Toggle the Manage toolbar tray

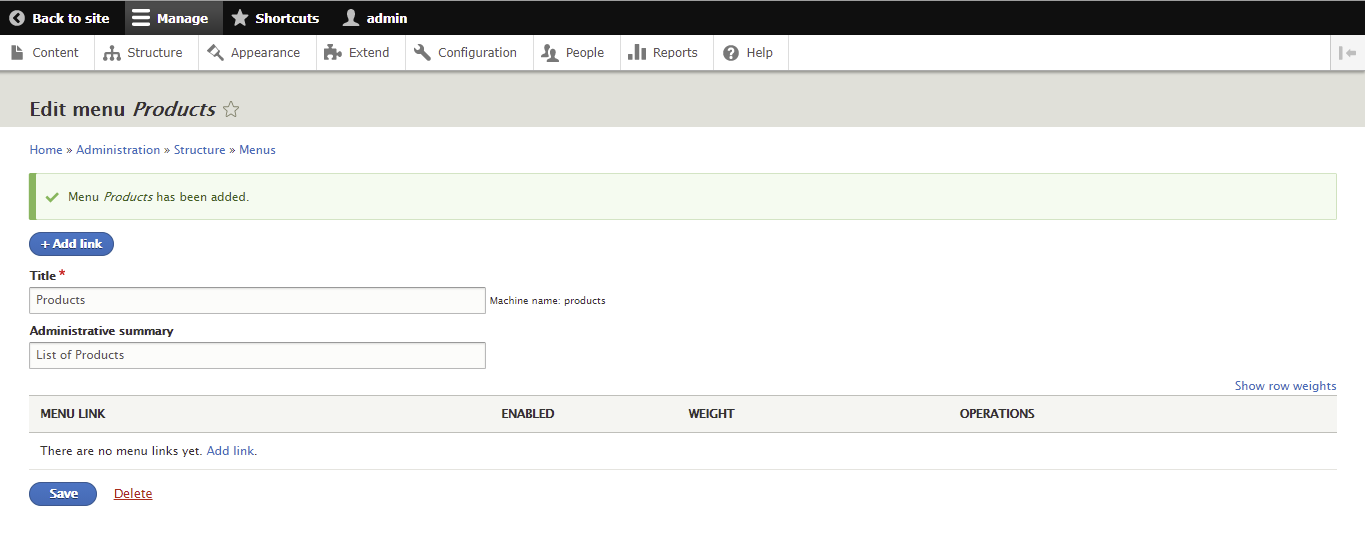[x=171, y=18]
